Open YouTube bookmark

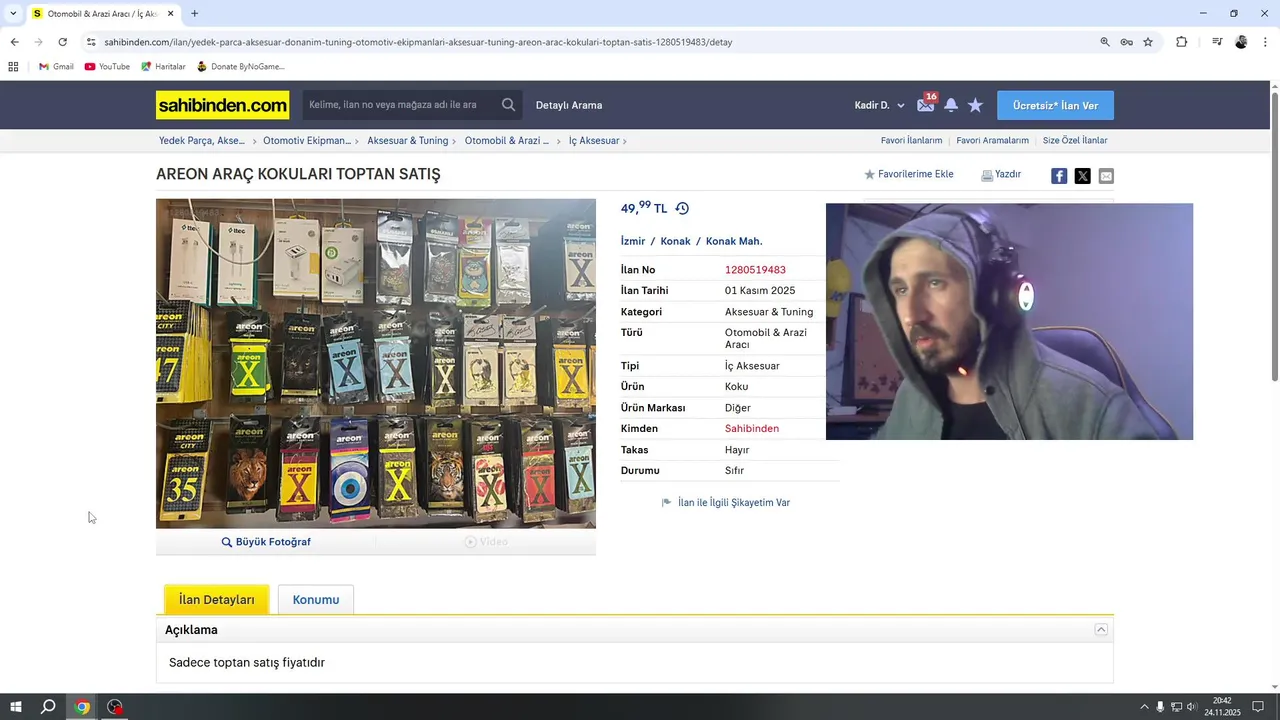pyautogui.click(x=107, y=67)
